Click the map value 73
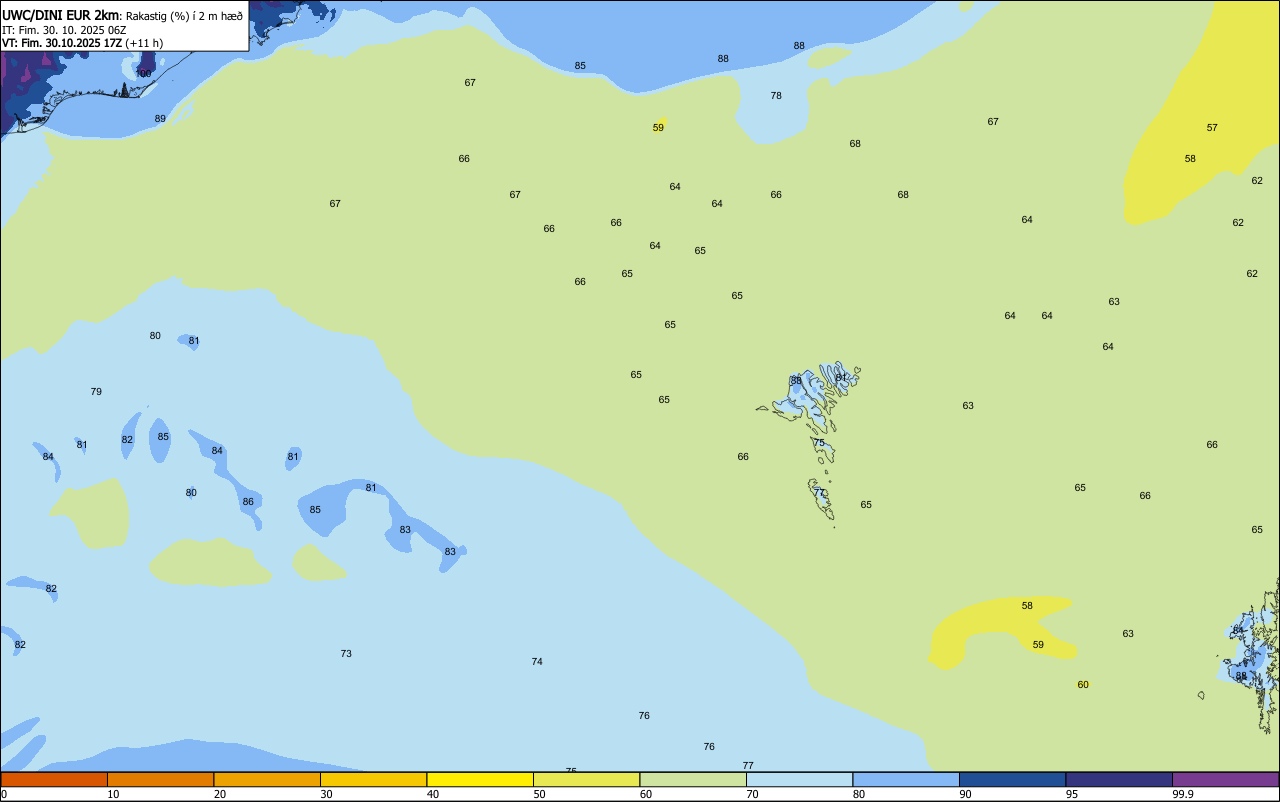Viewport: 1280px width, 802px height. (346, 654)
